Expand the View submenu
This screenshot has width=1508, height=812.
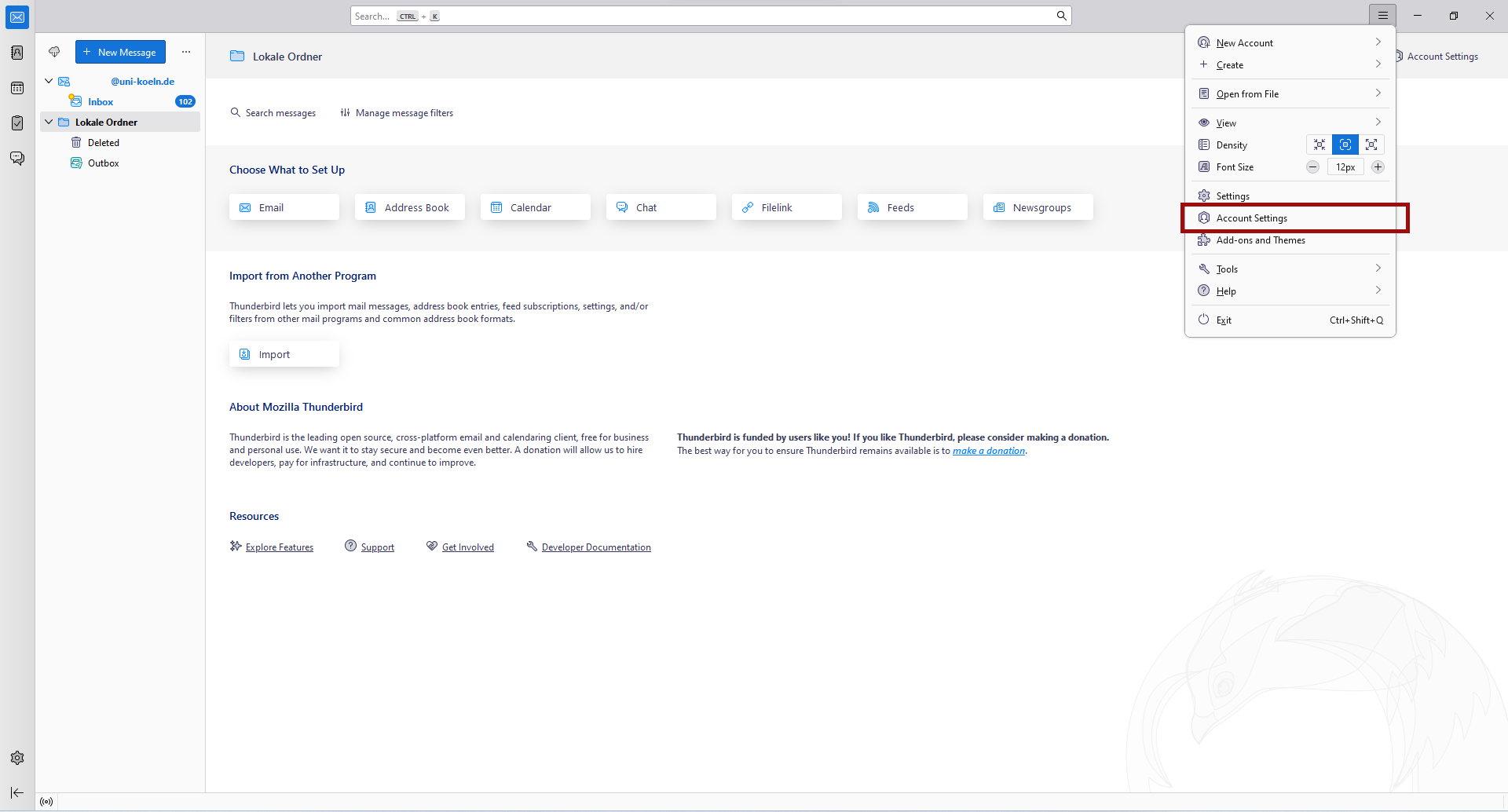(x=1290, y=123)
